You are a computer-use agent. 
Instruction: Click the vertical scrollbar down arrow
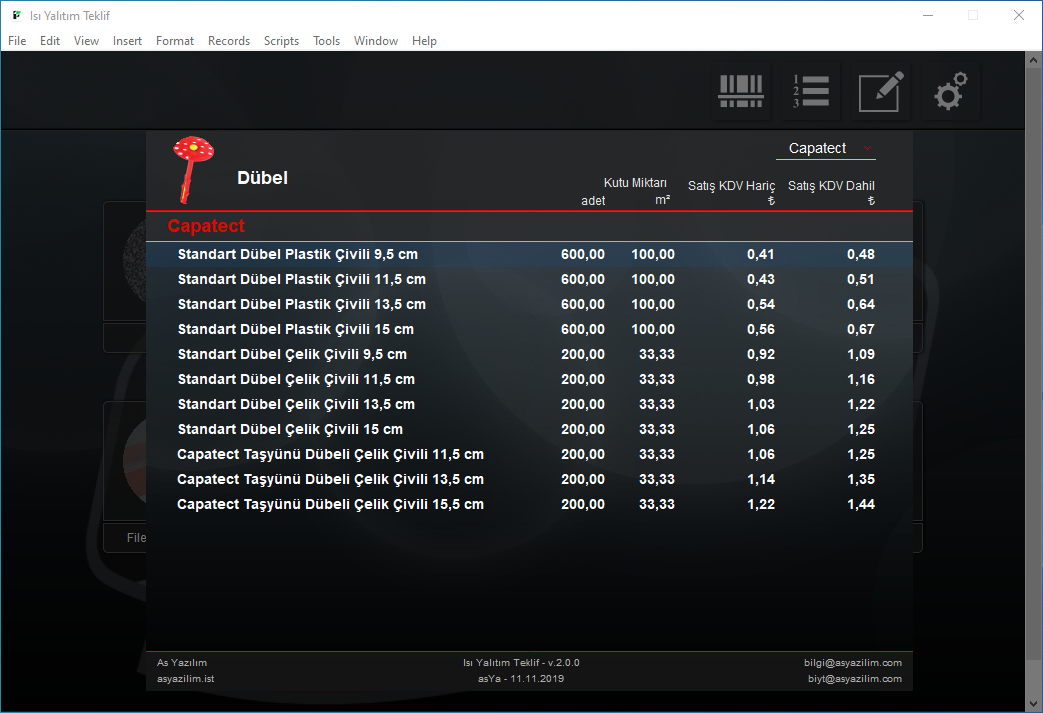(x=1033, y=703)
